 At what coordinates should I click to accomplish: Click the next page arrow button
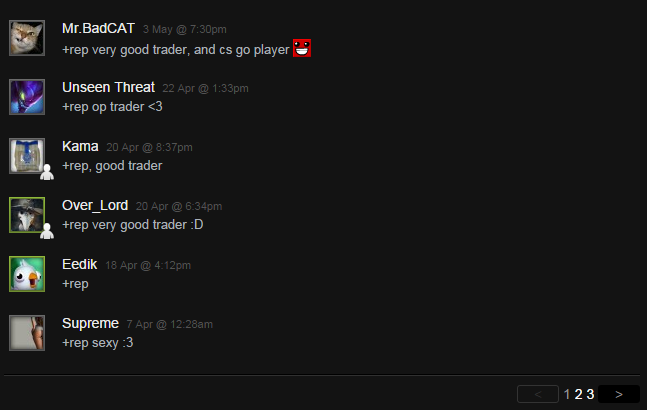[x=619, y=394]
